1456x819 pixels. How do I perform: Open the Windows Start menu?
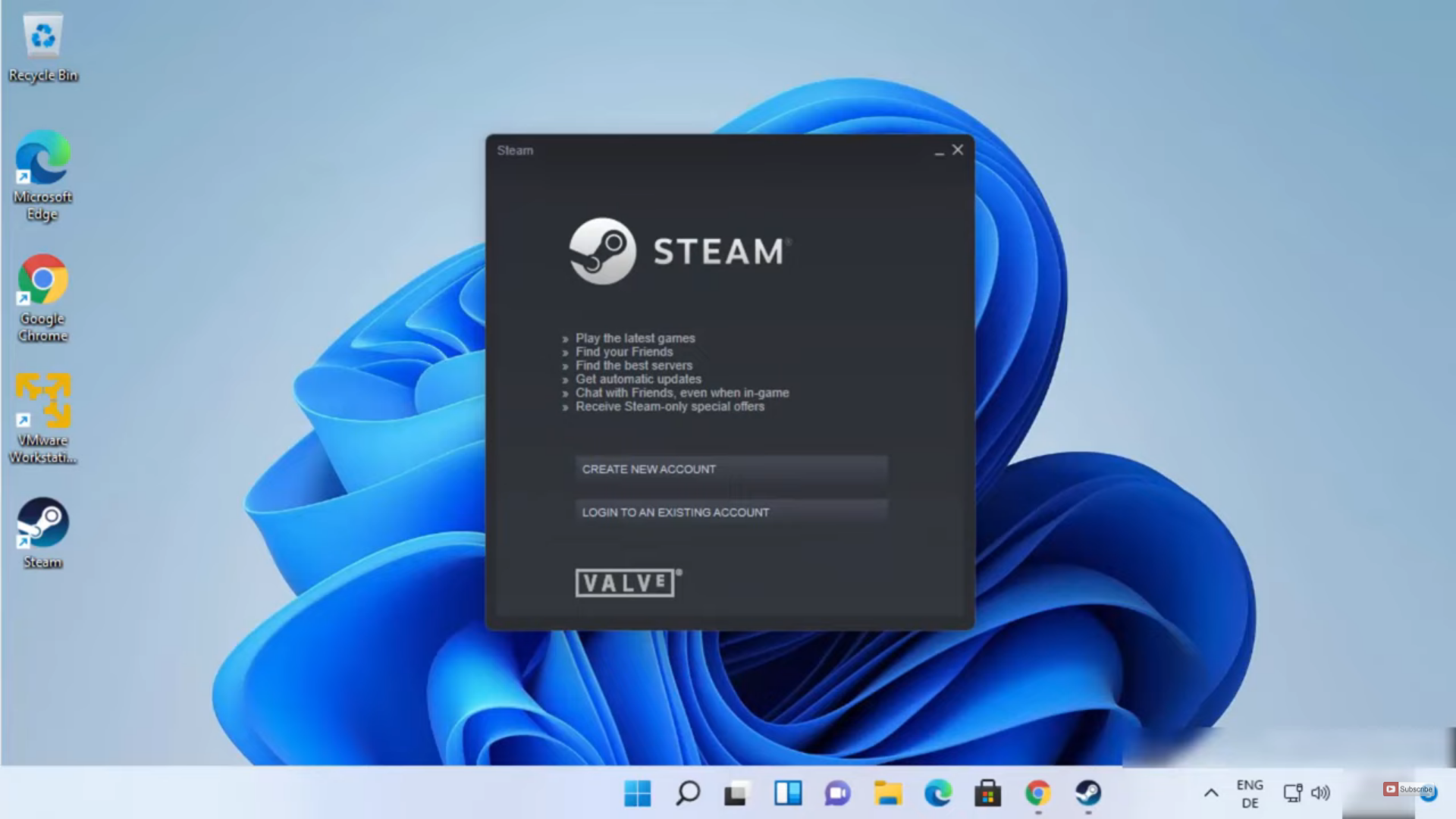pos(637,793)
